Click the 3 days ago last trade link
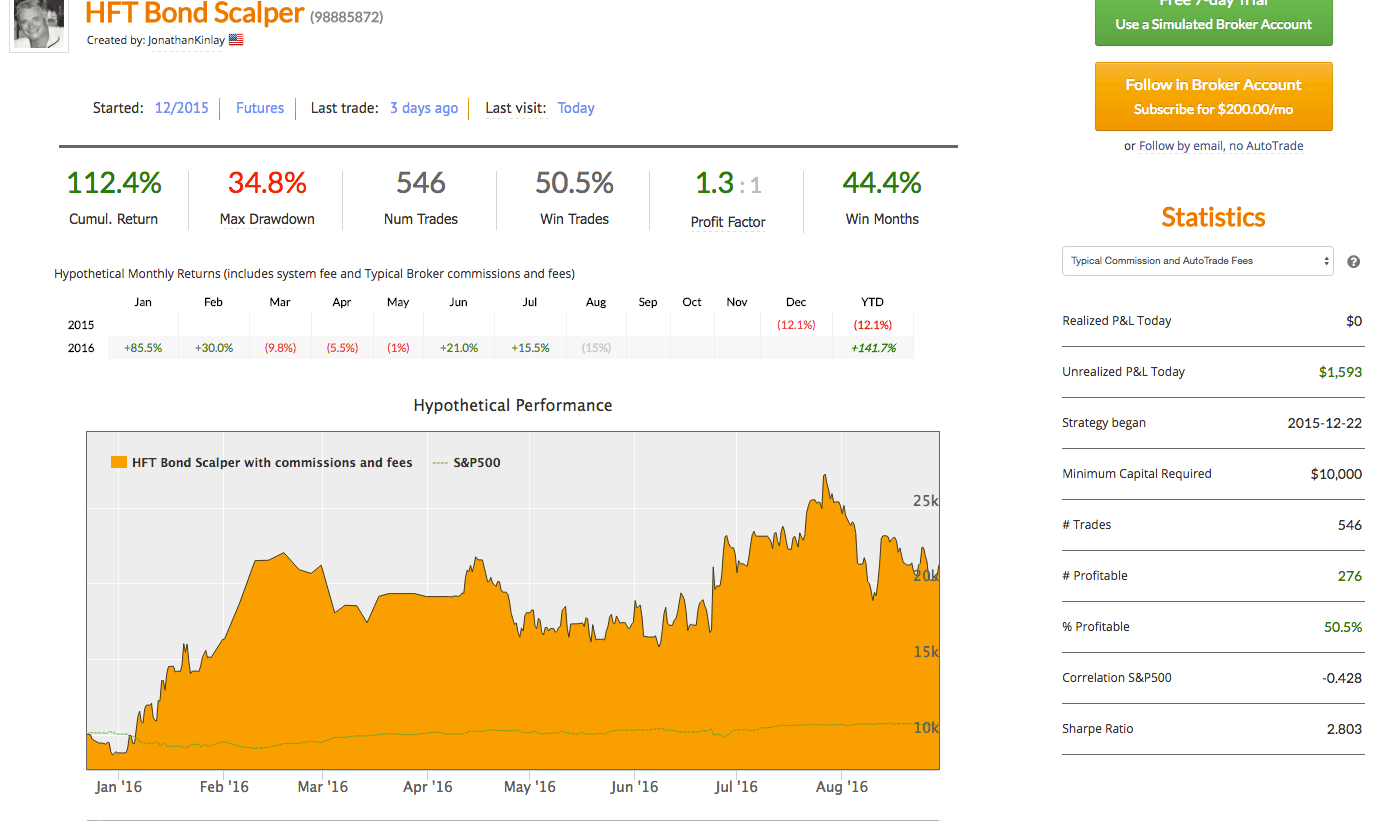The height and width of the screenshot is (821, 1381). coord(424,108)
